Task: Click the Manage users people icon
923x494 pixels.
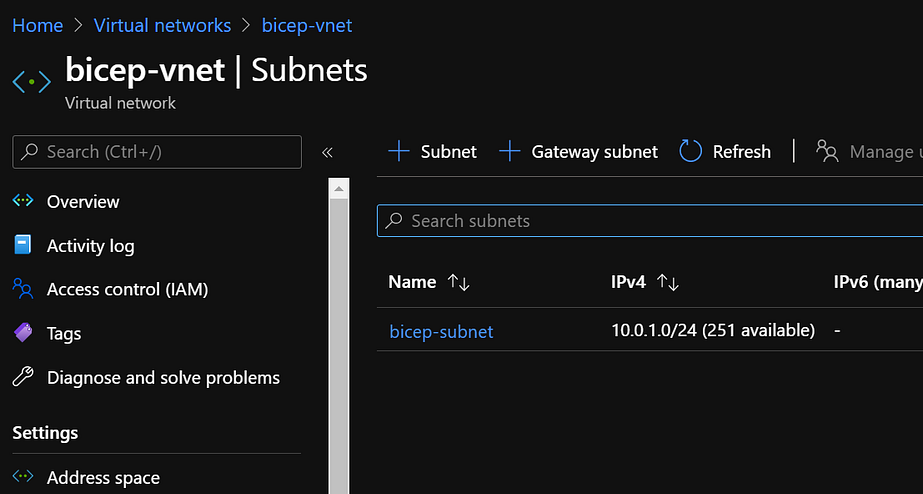Action: [x=827, y=151]
